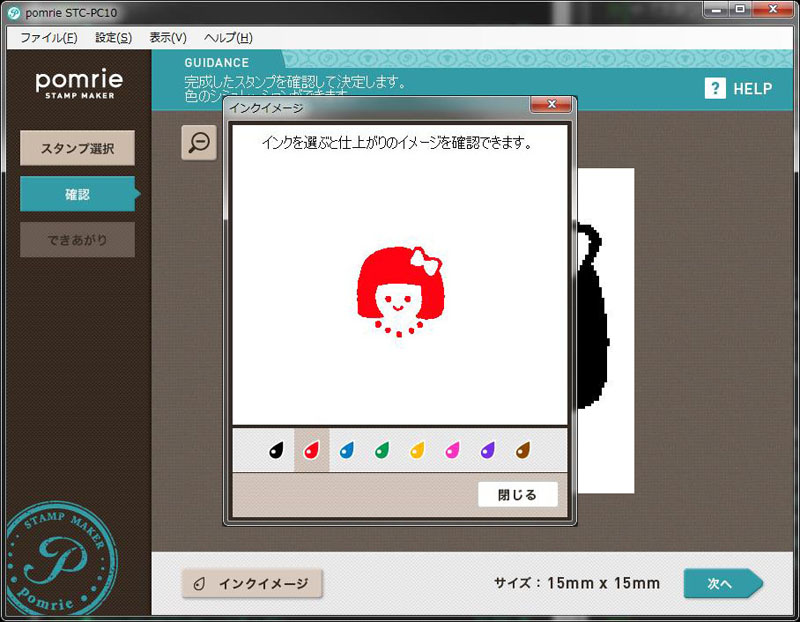
Task: Open the 表示 menu
Action: (163, 37)
